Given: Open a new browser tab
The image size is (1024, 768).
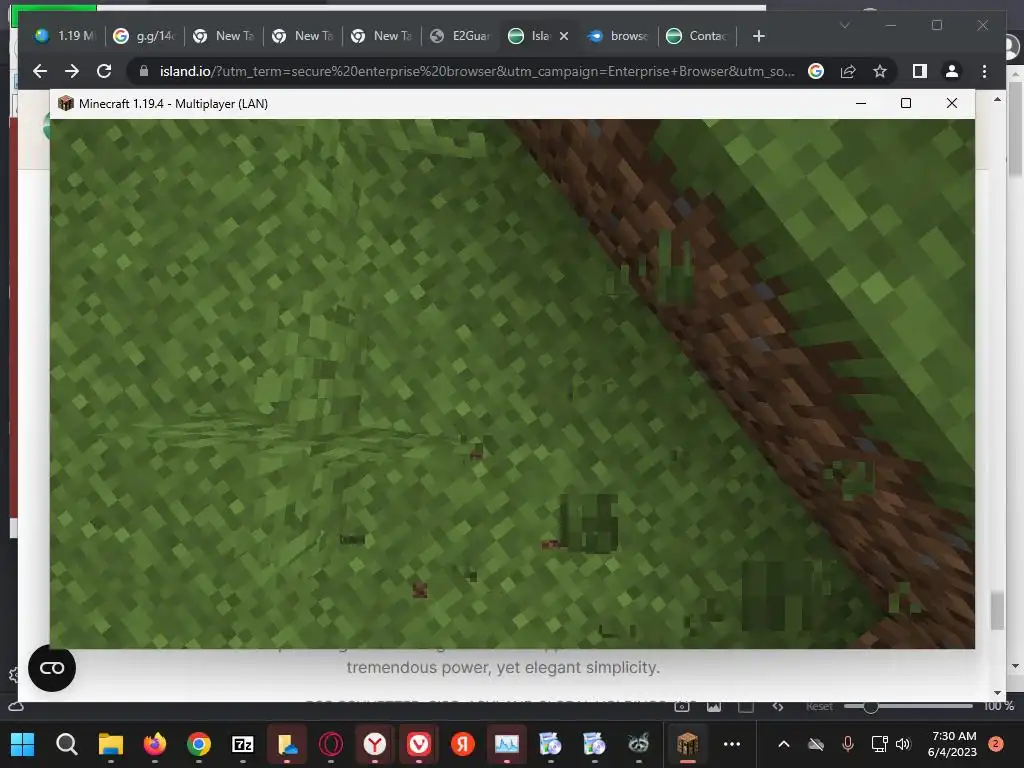Looking at the screenshot, I should [758, 36].
